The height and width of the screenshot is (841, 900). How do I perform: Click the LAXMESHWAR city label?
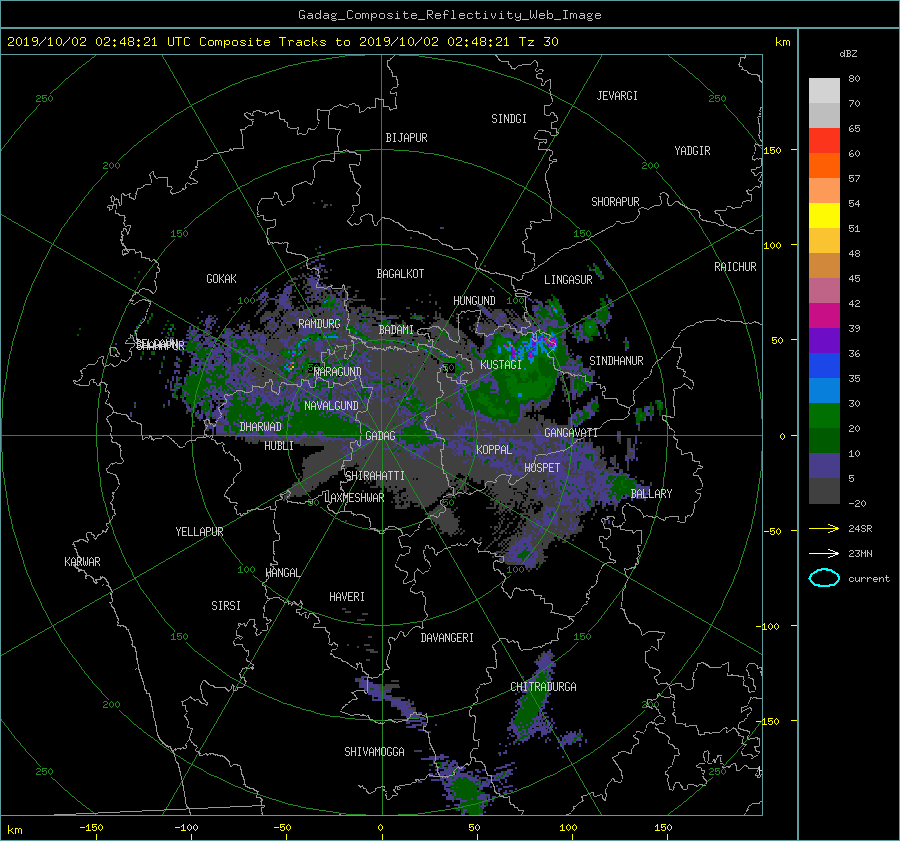(354, 498)
